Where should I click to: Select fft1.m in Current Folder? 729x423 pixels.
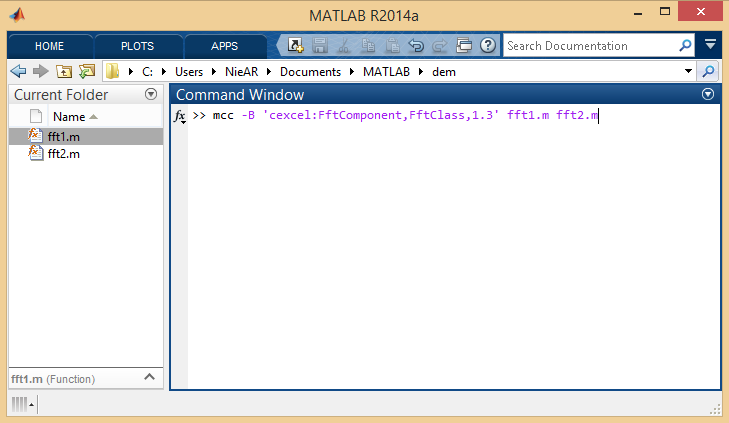[64, 137]
